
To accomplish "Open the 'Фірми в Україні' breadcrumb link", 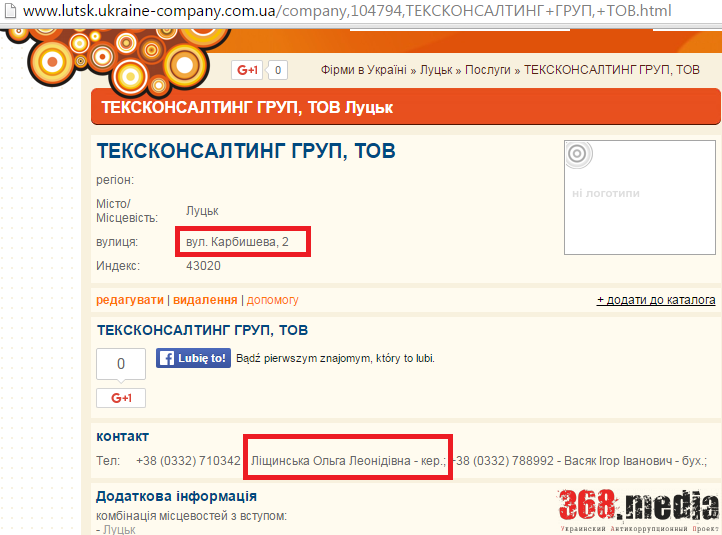I will tap(363, 70).
